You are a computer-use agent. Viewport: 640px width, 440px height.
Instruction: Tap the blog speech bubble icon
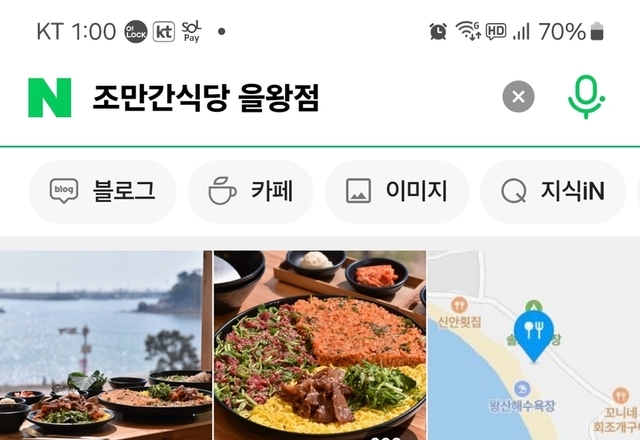point(64,191)
